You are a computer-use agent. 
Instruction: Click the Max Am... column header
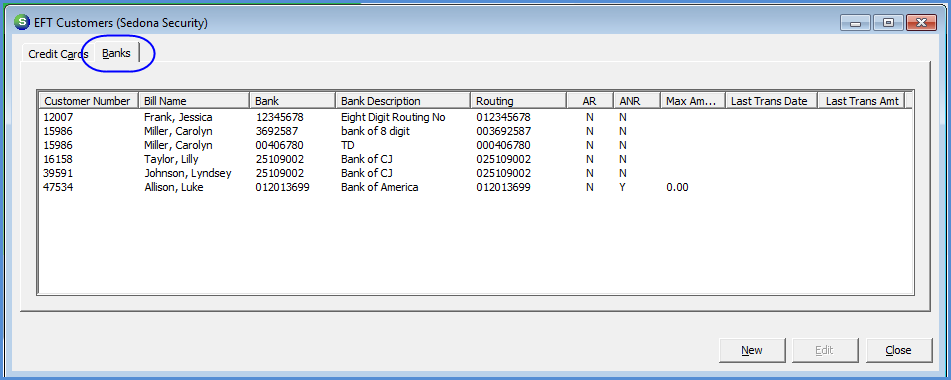(x=693, y=101)
